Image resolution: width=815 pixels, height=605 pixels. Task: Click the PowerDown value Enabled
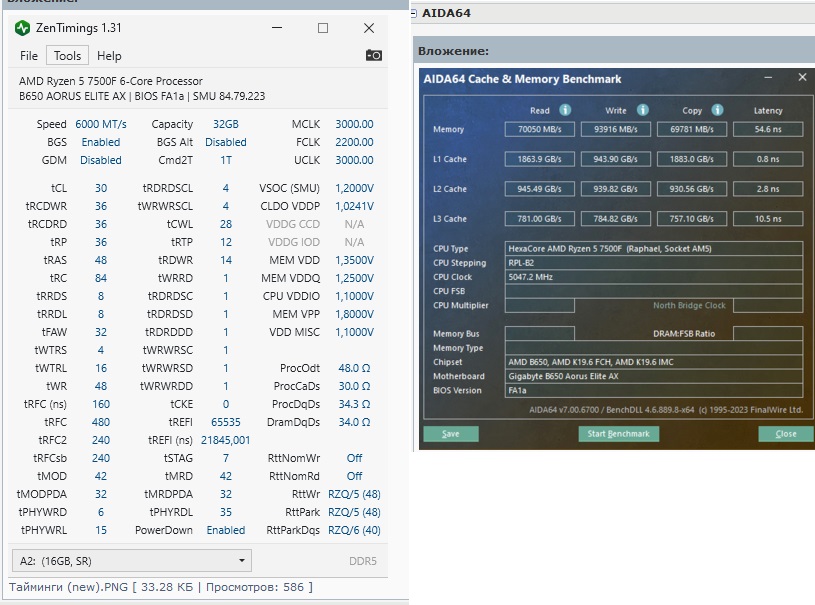pos(226,530)
